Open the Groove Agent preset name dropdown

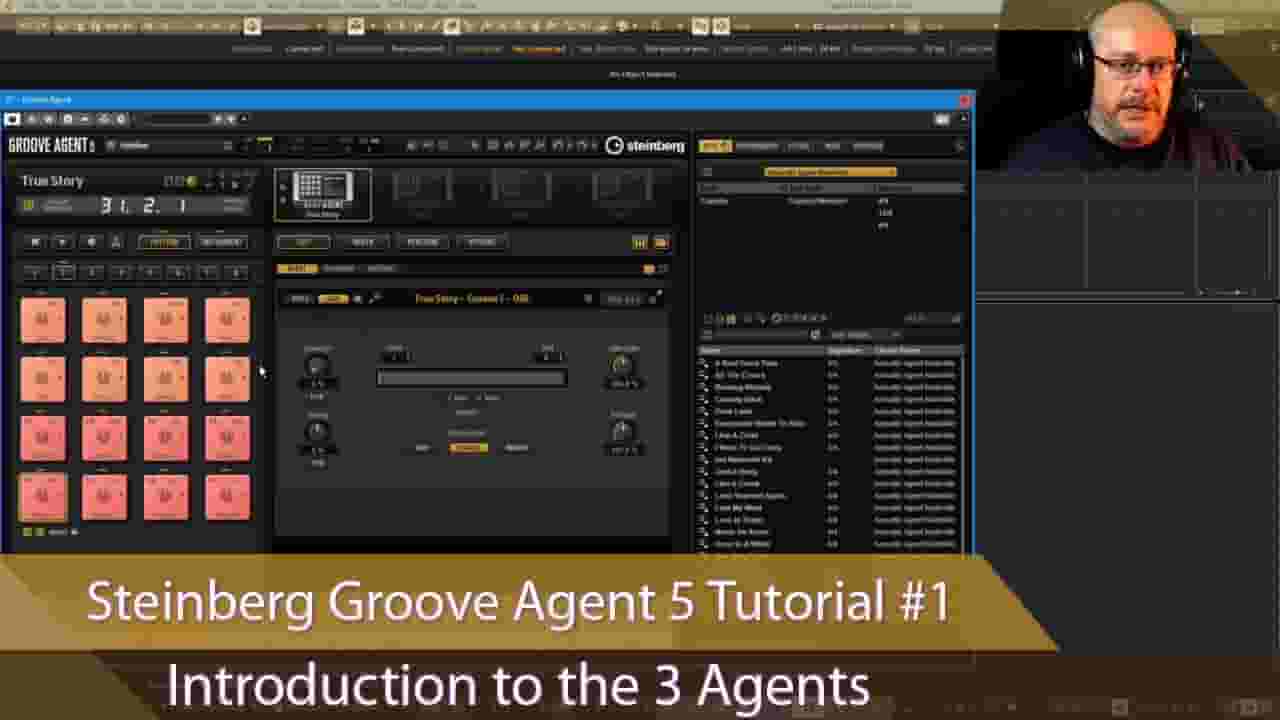click(169, 146)
